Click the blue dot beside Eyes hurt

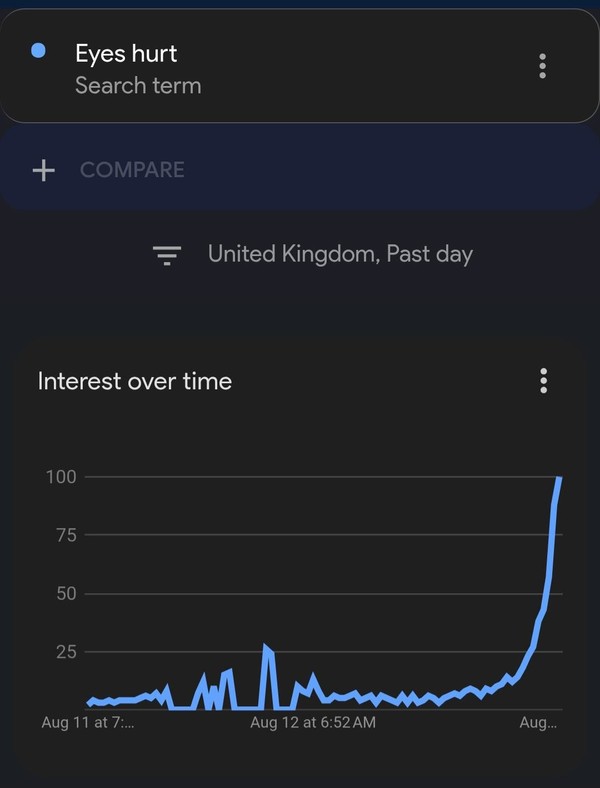38,50
